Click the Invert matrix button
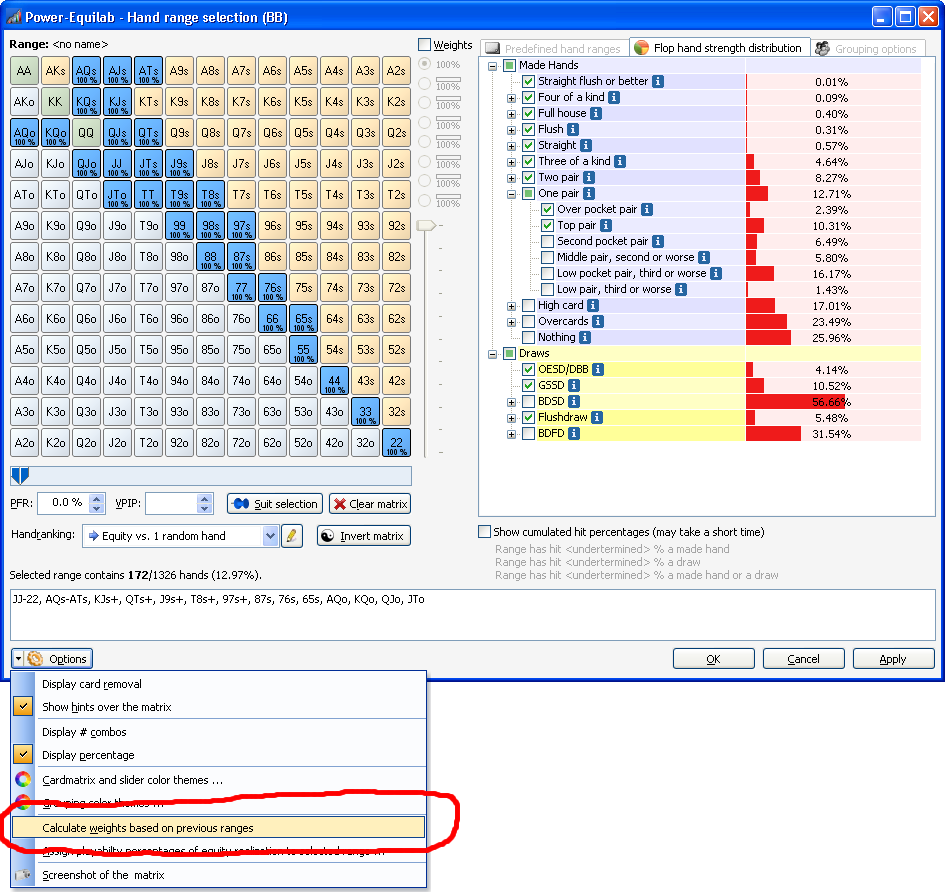Screen dimensions: 945x892 point(364,536)
